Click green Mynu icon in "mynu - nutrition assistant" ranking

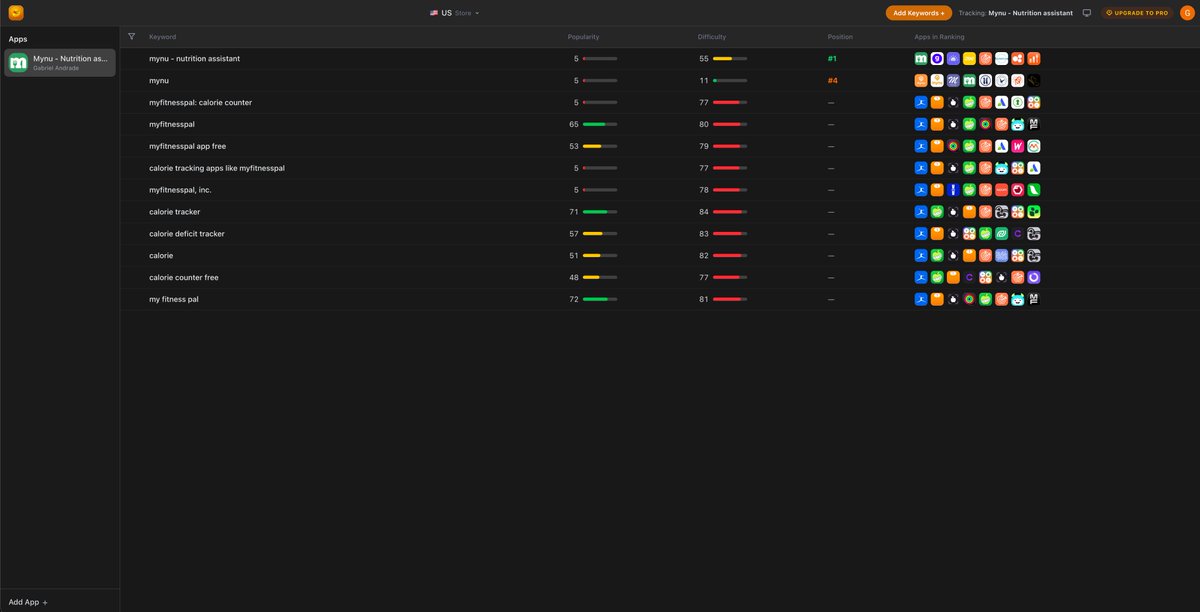click(x=921, y=59)
